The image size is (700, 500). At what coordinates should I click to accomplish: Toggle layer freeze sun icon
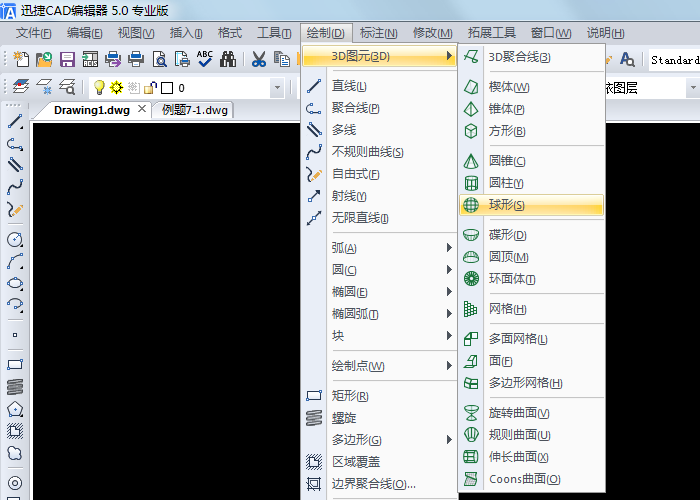[116, 87]
